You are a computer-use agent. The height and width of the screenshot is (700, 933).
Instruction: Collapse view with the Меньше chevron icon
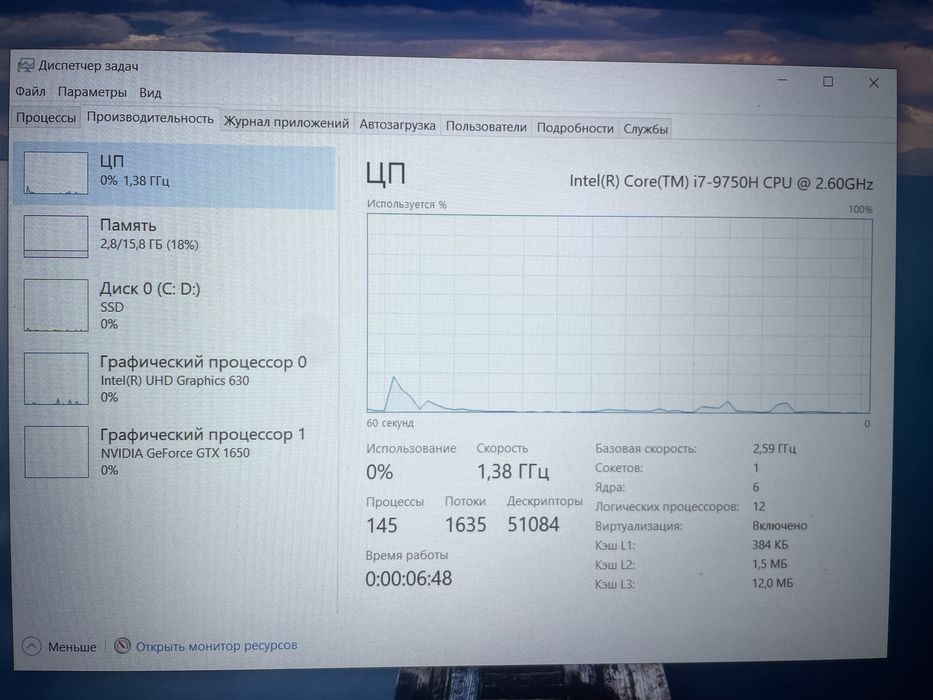[32, 646]
